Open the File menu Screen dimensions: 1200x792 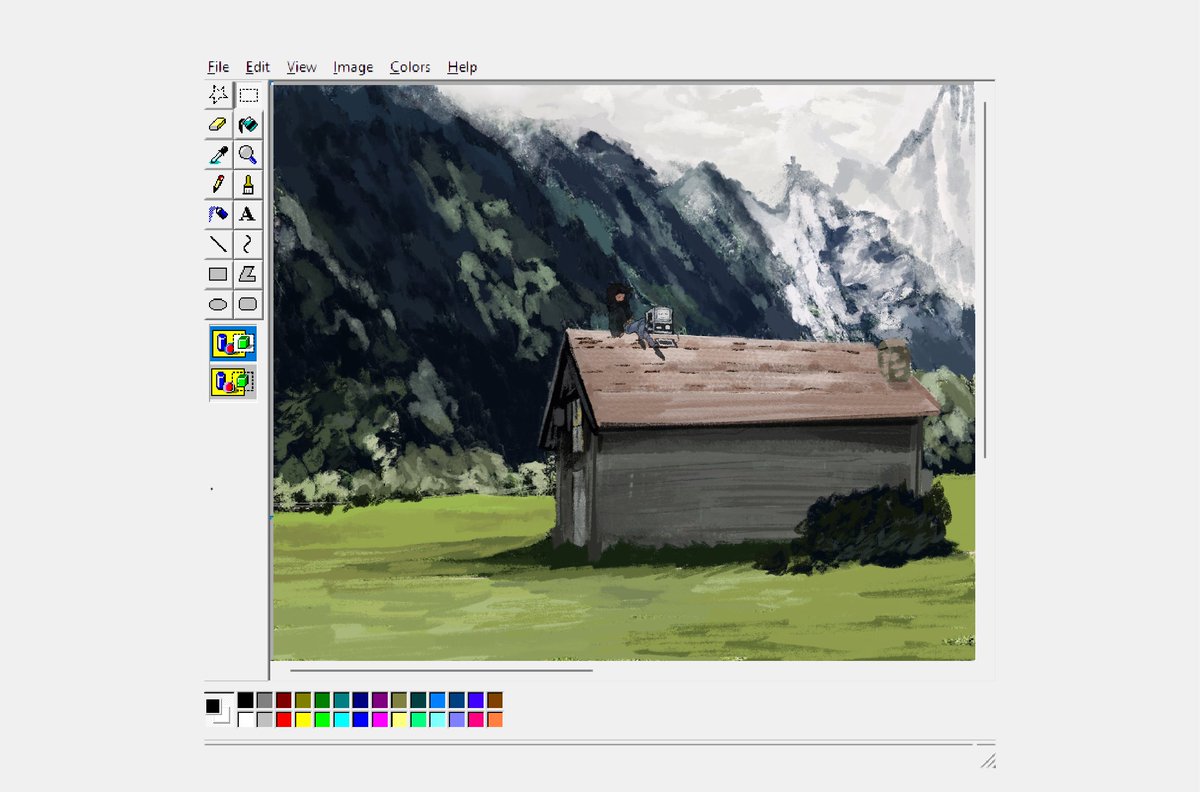[x=218, y=67]
